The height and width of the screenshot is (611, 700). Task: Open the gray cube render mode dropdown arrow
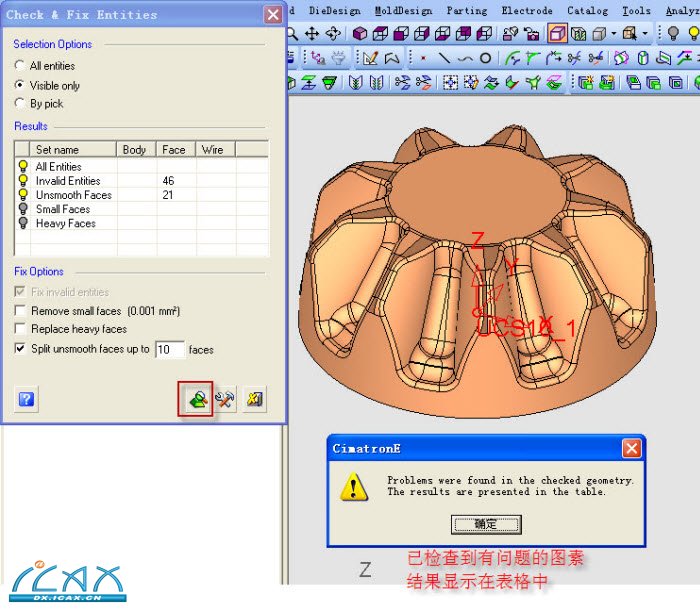point(614,33)
